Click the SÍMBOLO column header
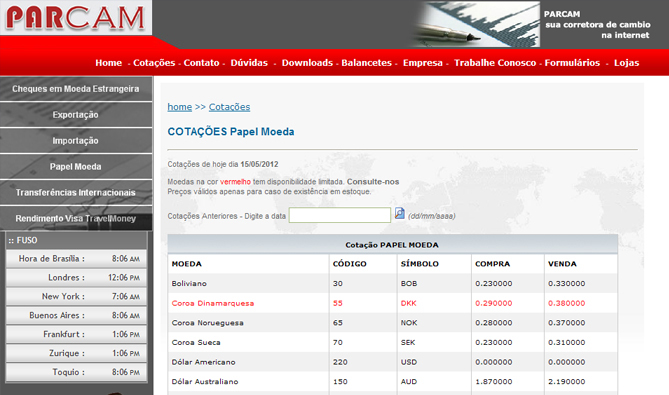 tap(419, 264)
